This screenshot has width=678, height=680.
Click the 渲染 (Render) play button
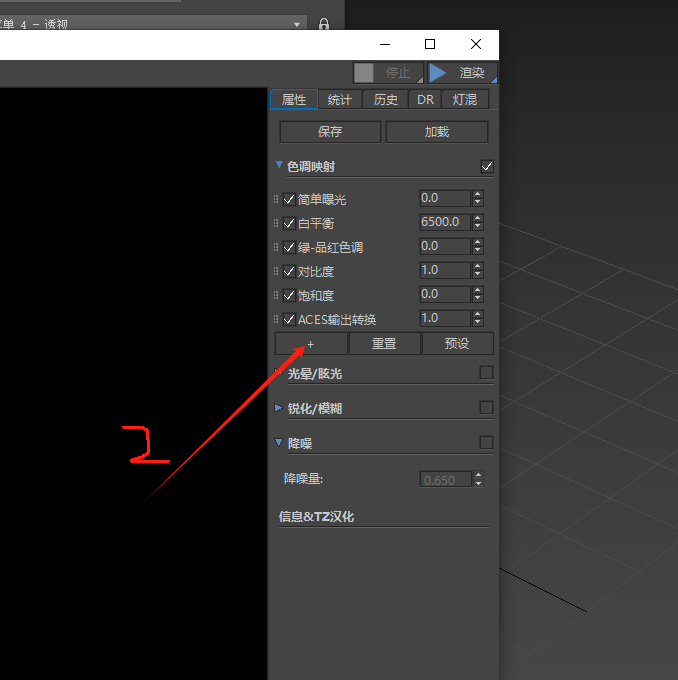(461, 73)
